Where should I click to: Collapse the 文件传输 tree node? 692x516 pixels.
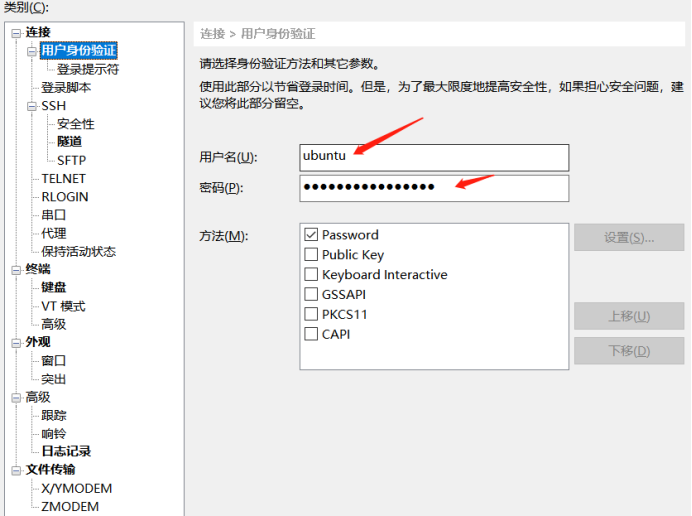[16, 470]
